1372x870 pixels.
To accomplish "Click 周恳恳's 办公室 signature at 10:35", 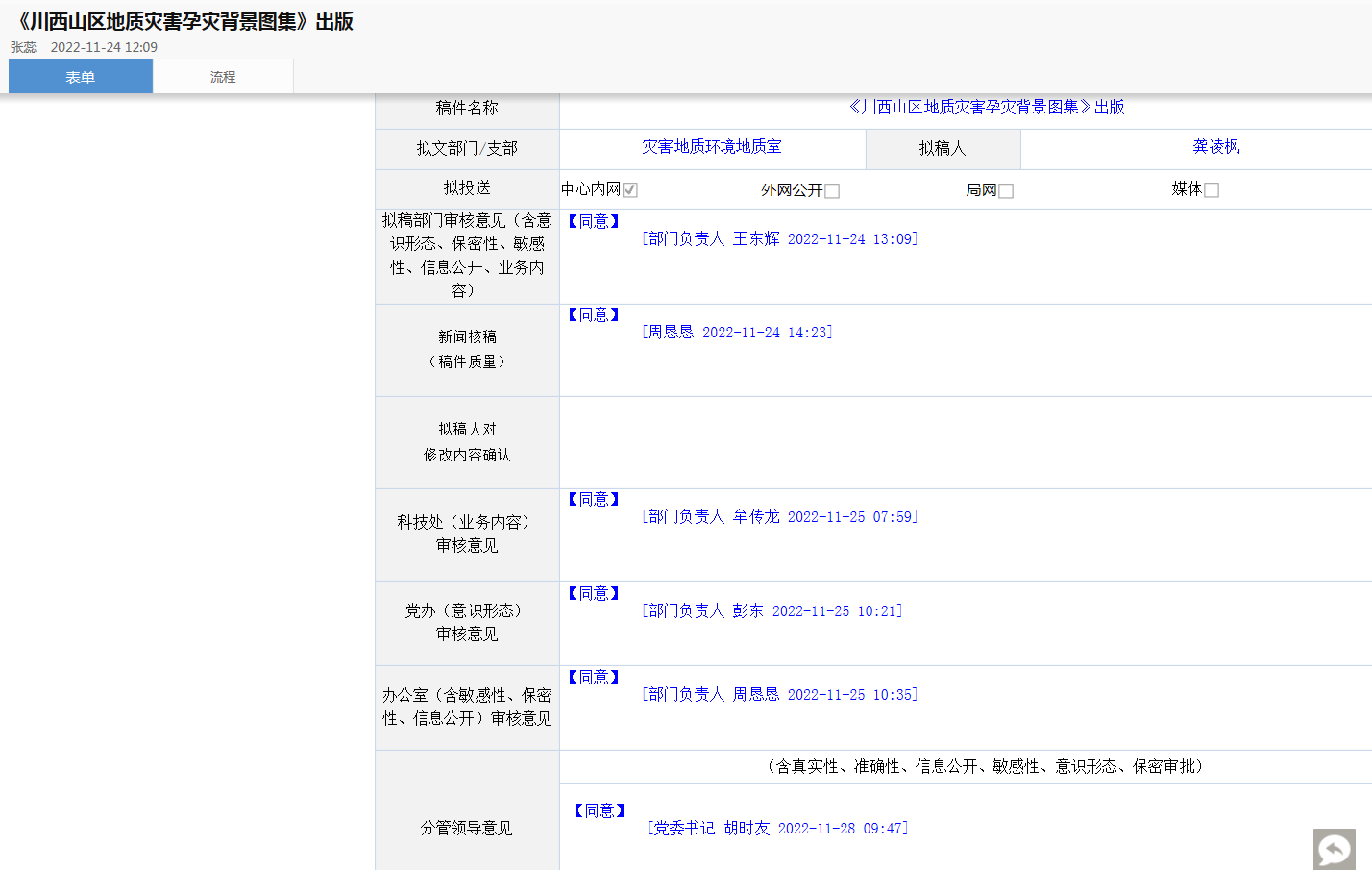I will (x=779, y=695).
